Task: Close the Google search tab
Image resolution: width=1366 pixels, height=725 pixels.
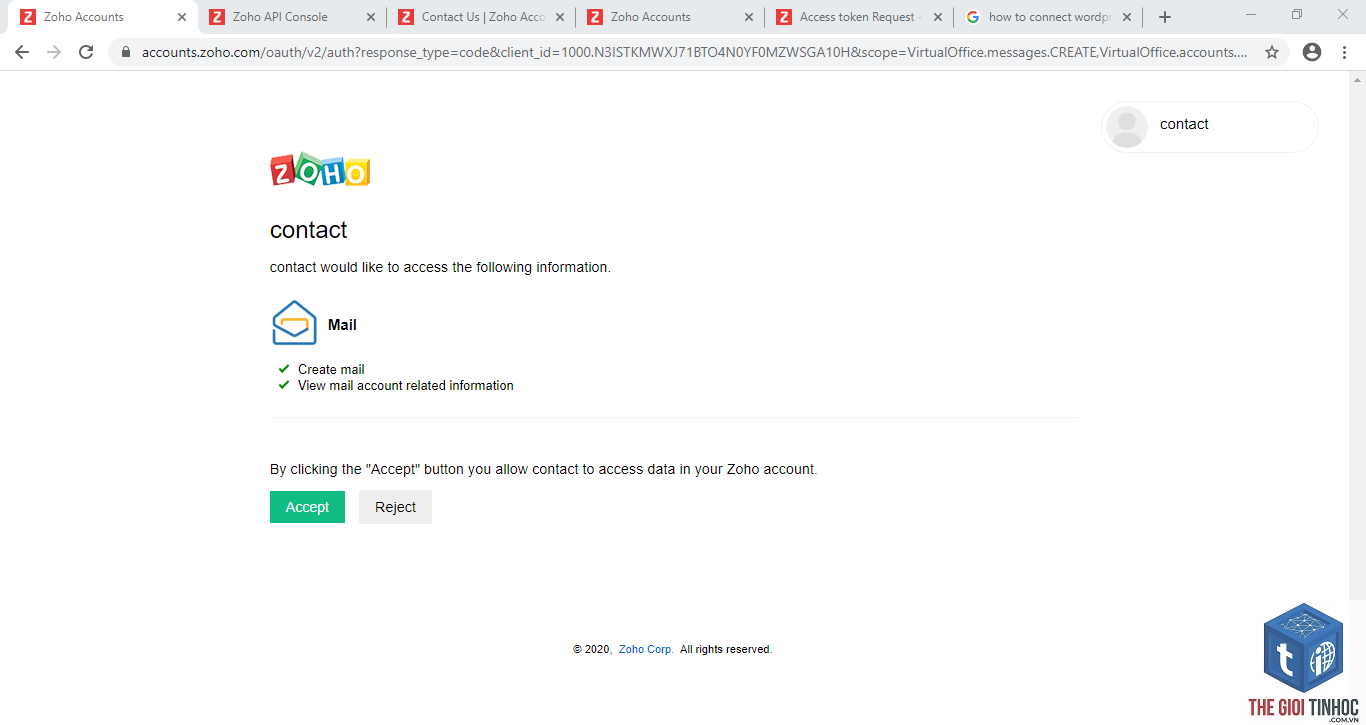Action: coord(1127,17)
